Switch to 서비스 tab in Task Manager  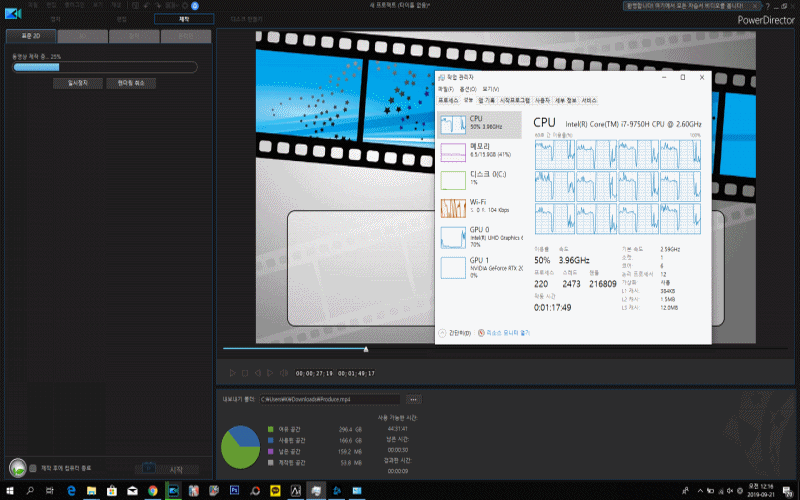(x=589, y=101)
